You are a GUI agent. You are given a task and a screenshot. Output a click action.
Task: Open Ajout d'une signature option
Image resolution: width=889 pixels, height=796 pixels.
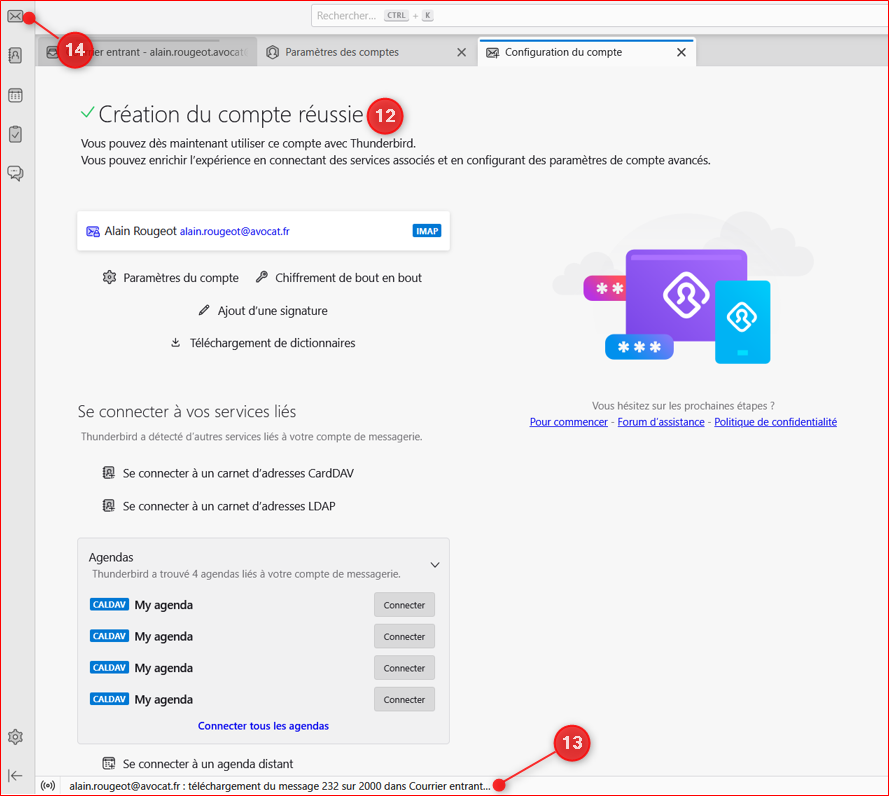(263, 311)
